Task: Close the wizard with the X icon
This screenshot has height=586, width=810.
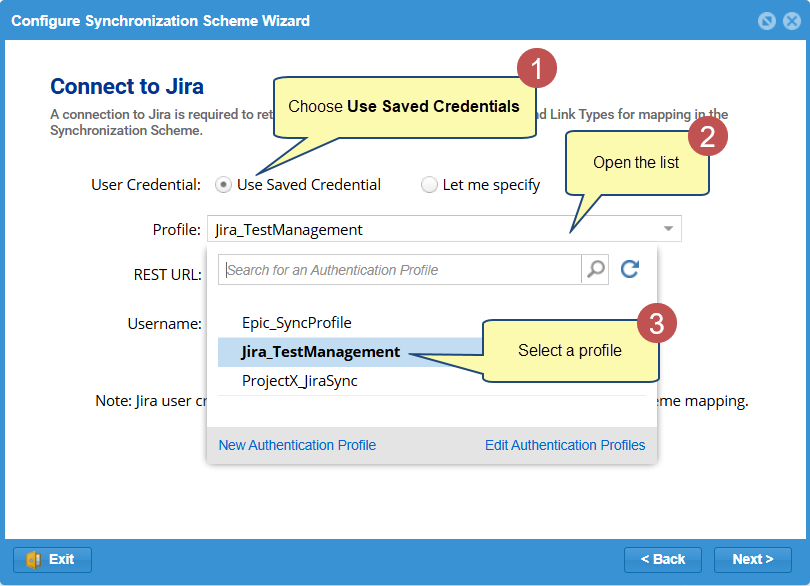Action: (791, 21)
